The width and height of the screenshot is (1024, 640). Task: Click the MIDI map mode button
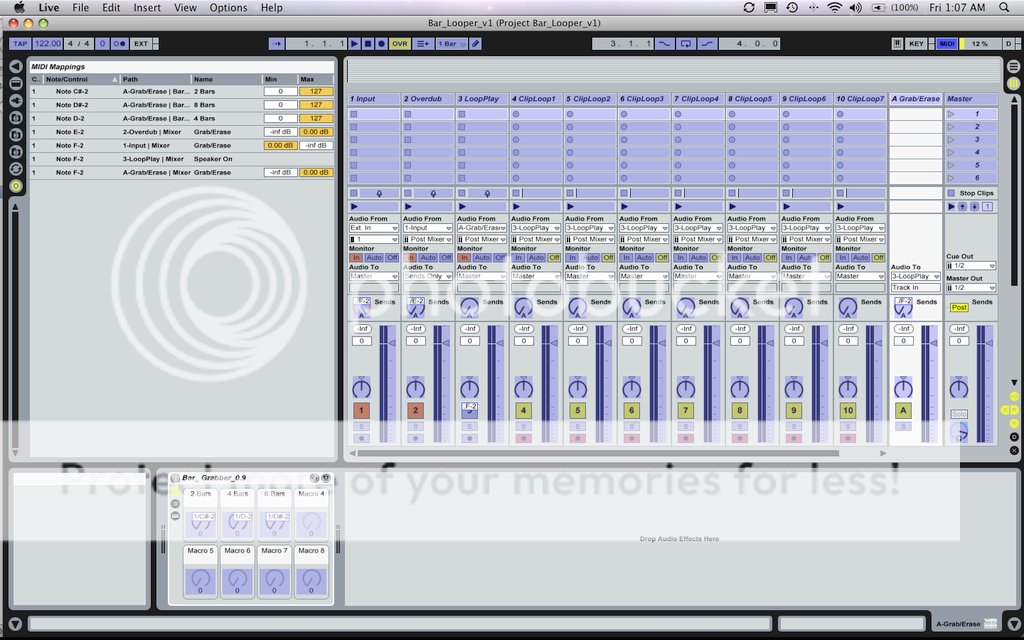[947, 44]
